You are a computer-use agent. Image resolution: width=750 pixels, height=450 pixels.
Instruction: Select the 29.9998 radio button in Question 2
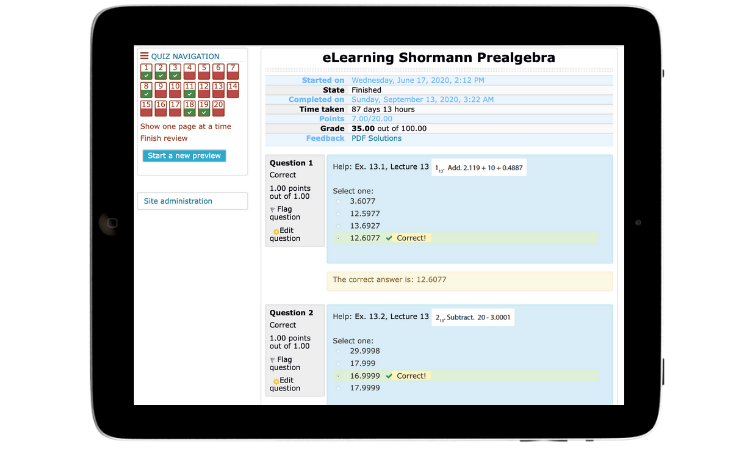(338, 351)
